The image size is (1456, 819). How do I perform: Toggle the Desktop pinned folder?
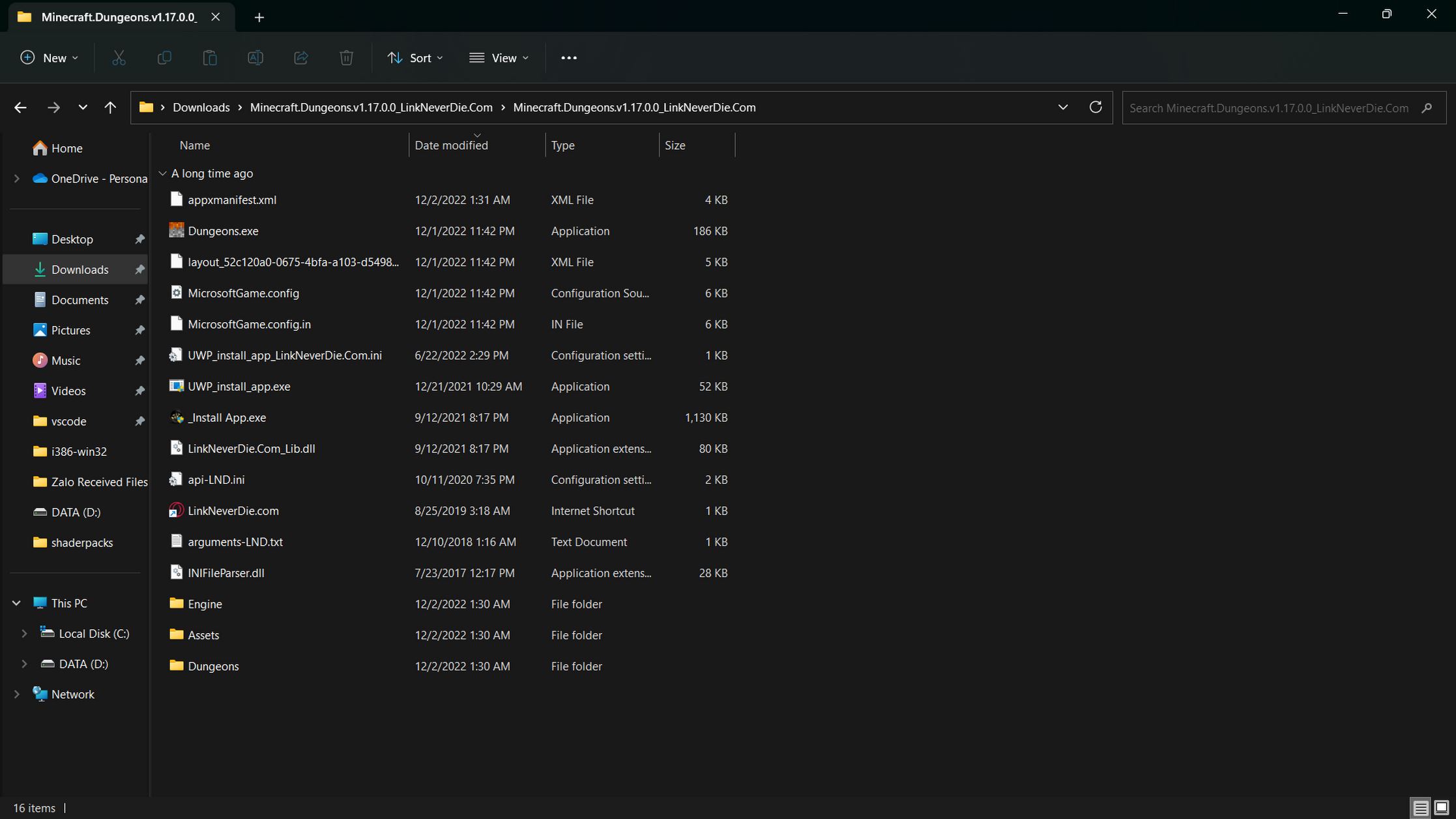[141, 238]
